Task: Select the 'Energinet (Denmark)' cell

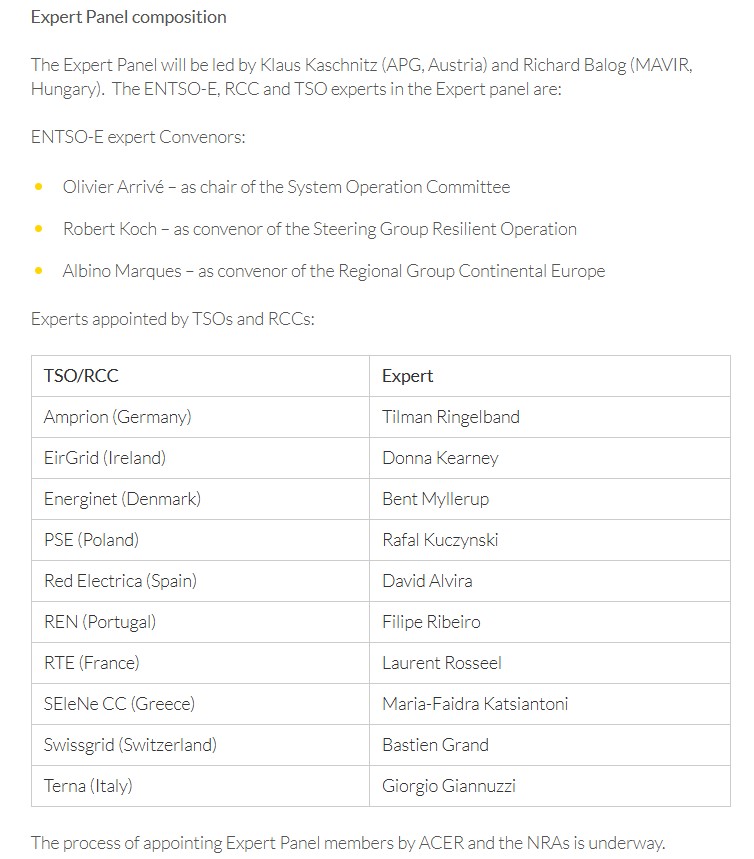Action: [122, 499]
